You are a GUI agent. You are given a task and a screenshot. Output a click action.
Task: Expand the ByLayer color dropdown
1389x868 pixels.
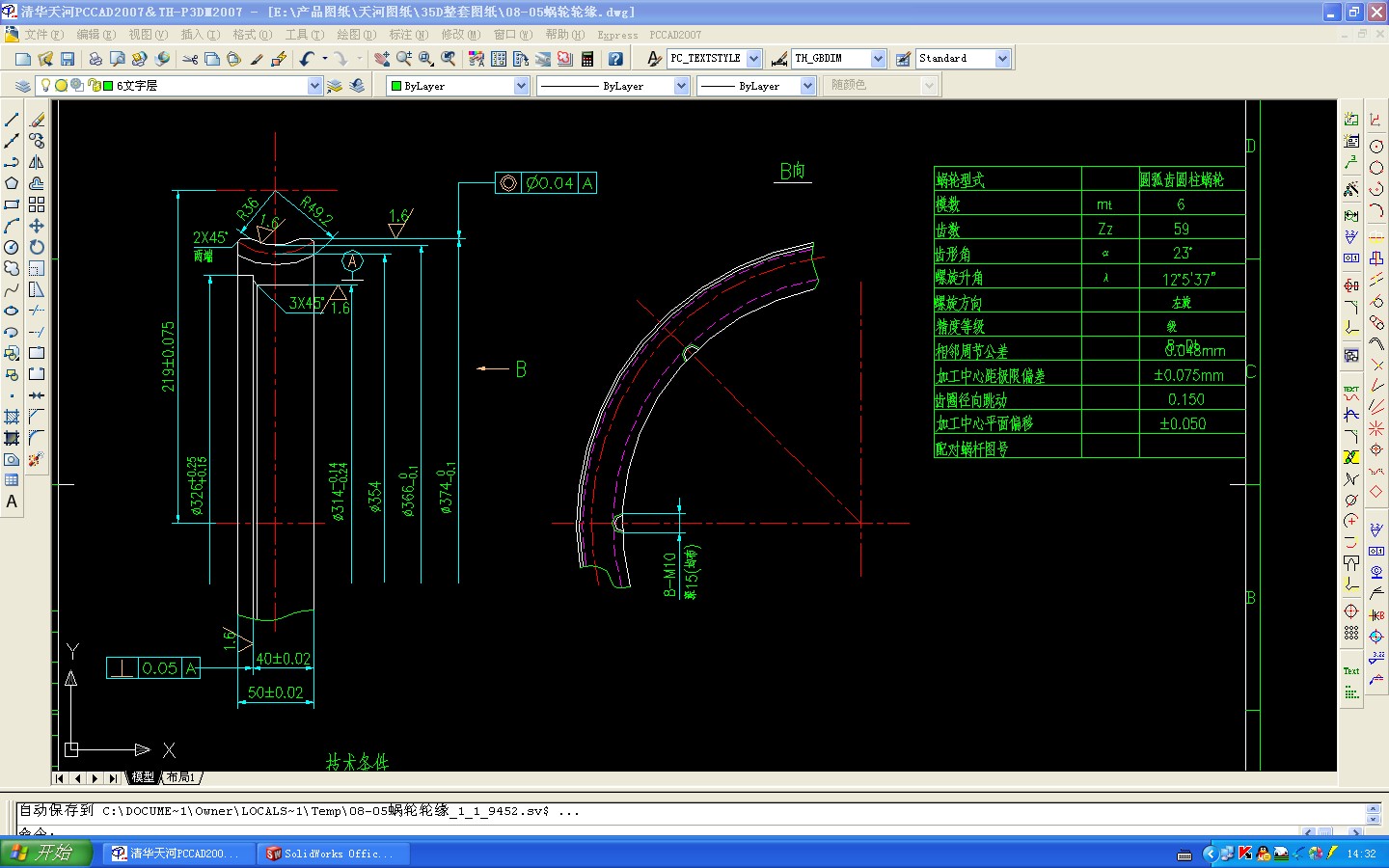pyautogui.click(x=522, y=86)
